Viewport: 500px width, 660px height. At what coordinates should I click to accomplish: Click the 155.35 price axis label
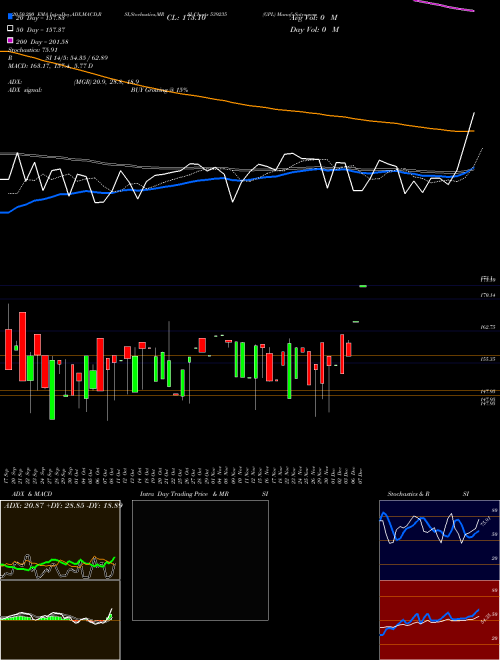pos(489,359)
